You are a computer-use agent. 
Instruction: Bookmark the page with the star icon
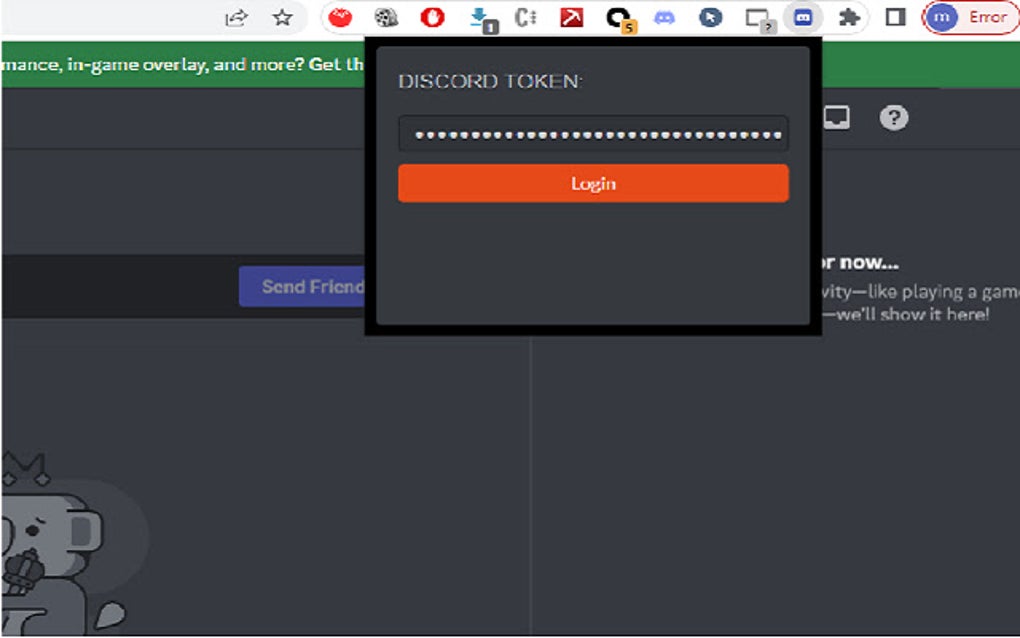(279, 17)
